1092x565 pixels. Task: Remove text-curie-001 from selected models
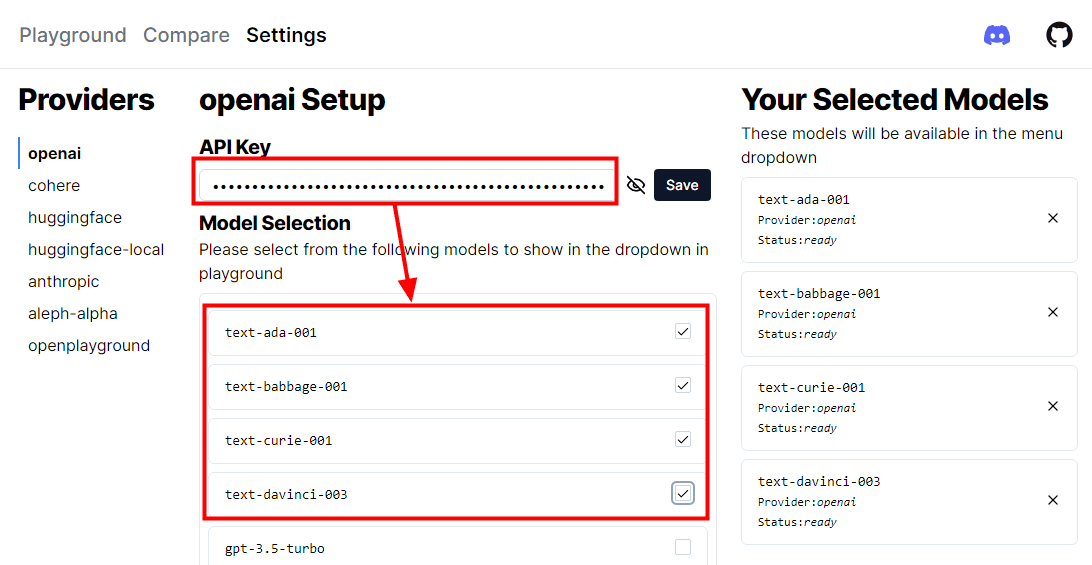click(x=1053, y=406)
